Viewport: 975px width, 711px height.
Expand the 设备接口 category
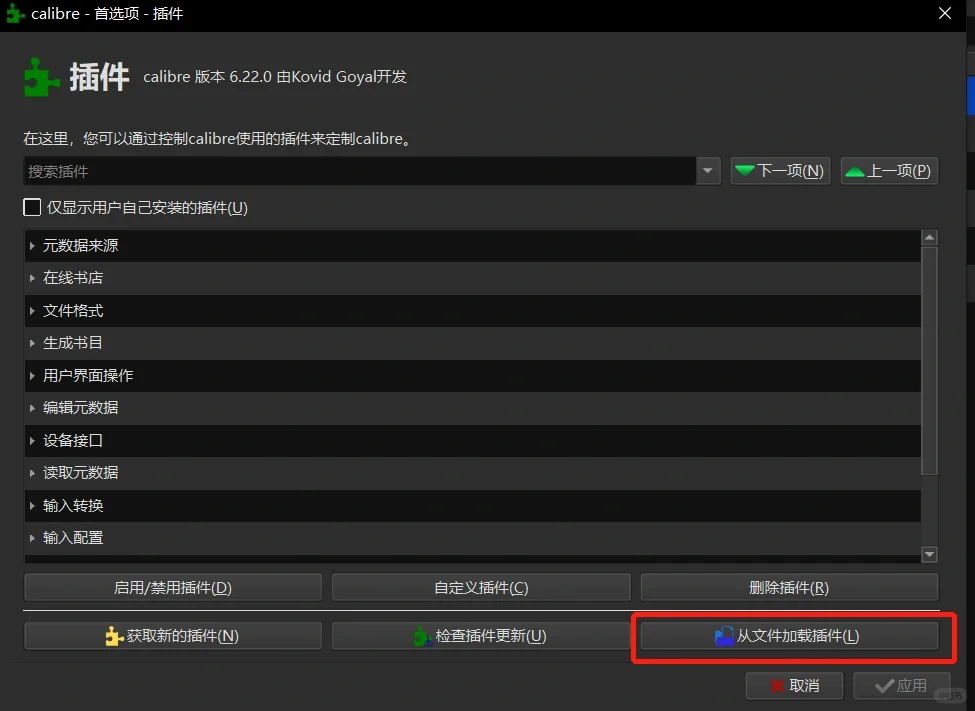point(32,440)
